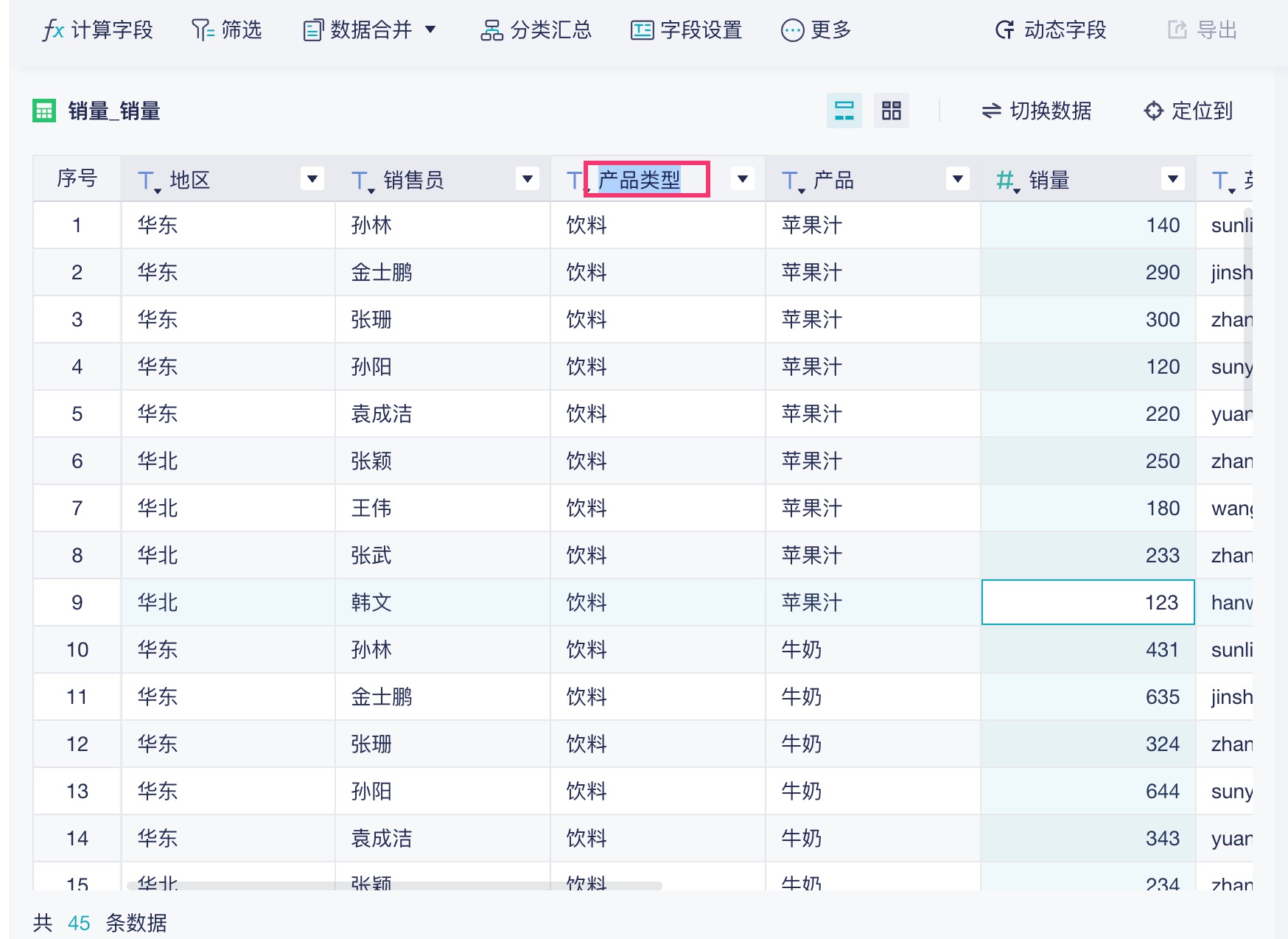The image size is (1288, 939).
Task: Click the 导出 export menu item
Action: pos(1202,30)
